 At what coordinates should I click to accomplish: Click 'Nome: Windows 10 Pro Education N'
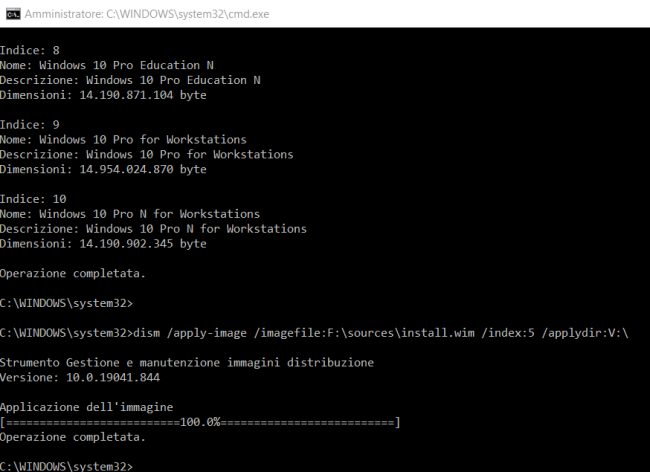pos(107,65)
